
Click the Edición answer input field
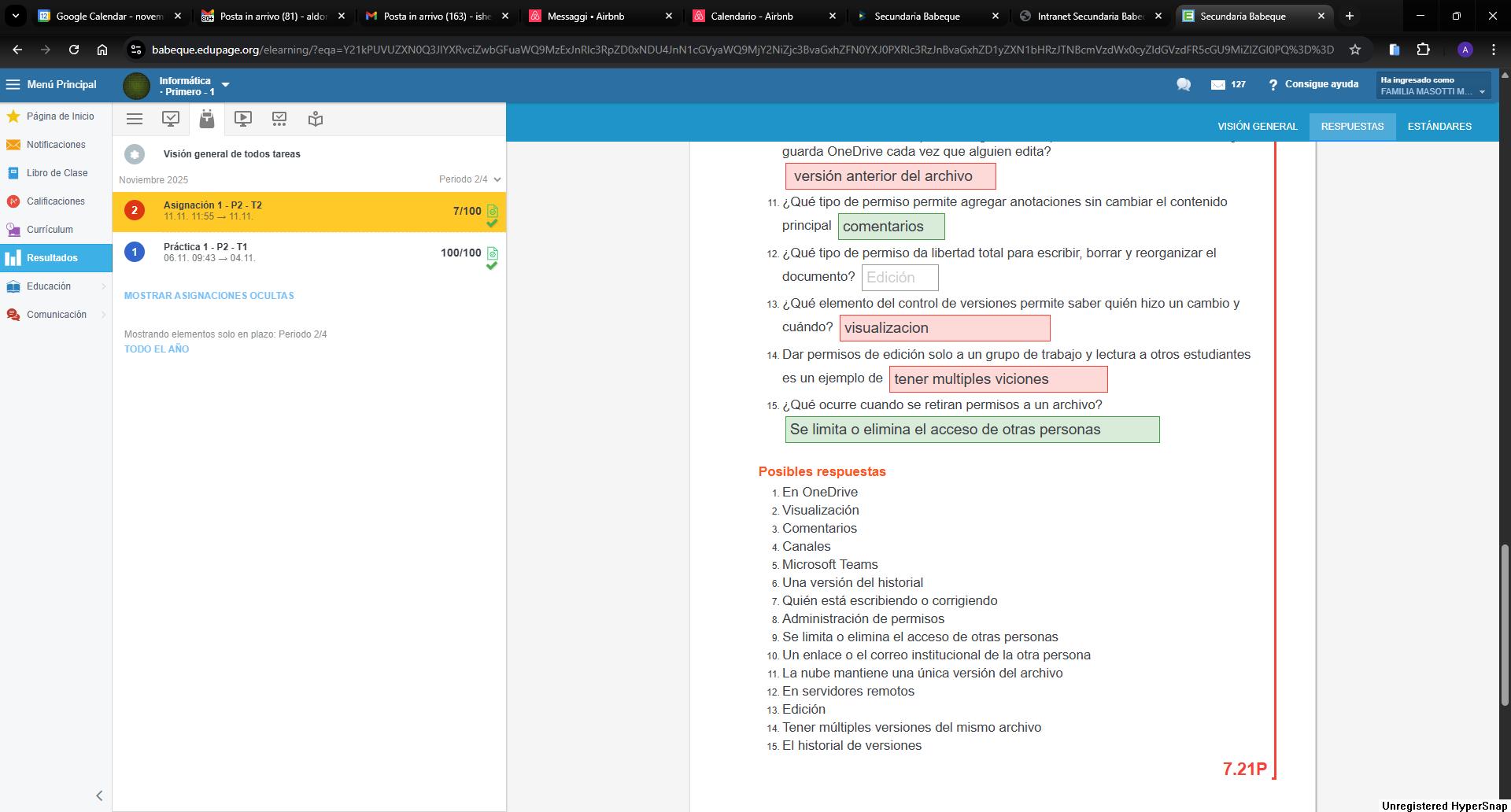pos(900,278)
